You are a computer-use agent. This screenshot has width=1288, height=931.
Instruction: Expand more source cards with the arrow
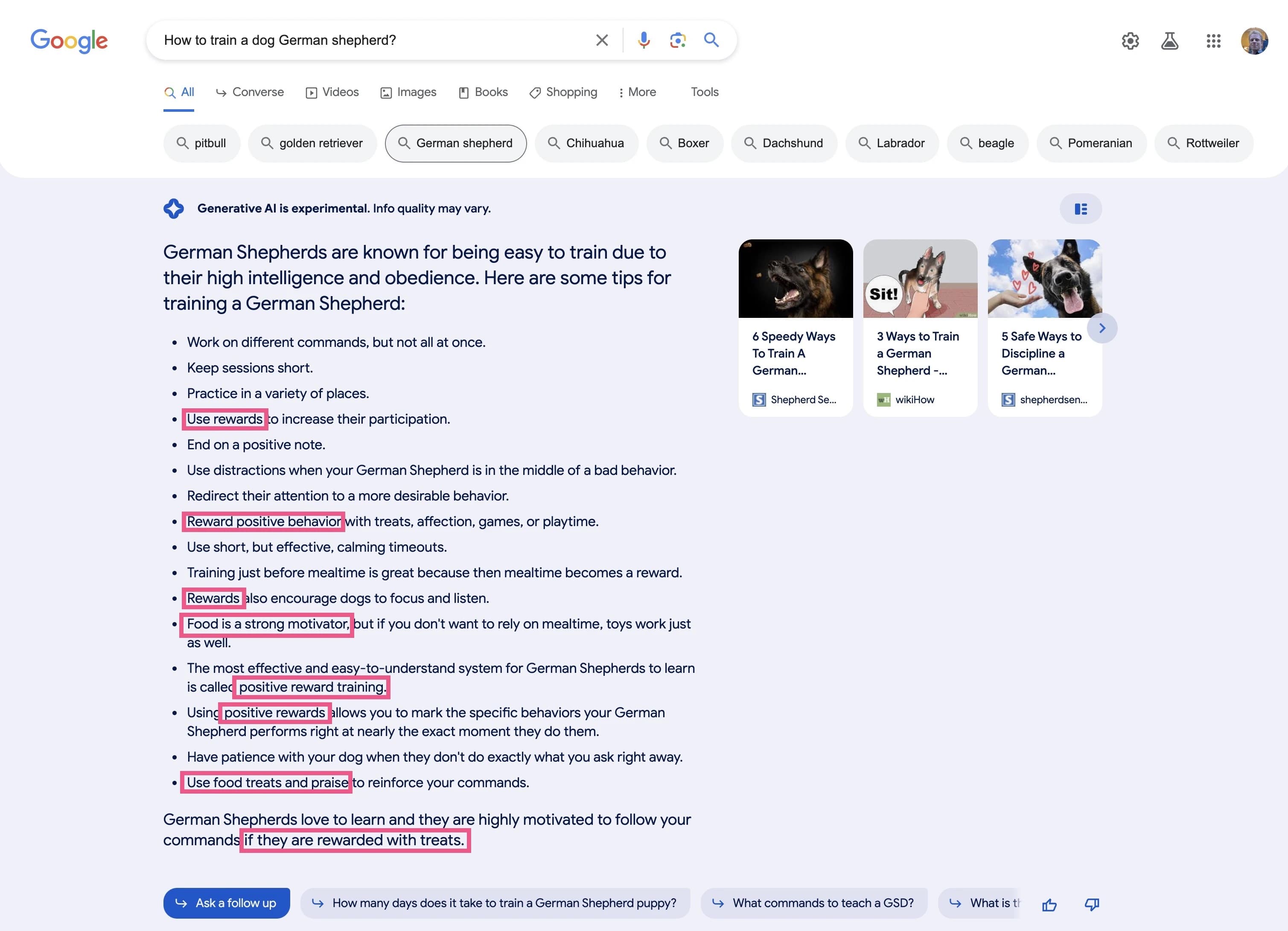click(x=1102, y=328)
